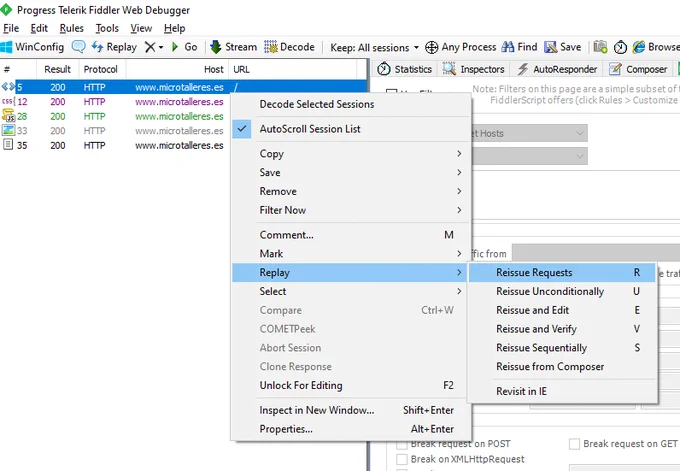
Task: Click image icon of session 33
Action: point(8,130)
